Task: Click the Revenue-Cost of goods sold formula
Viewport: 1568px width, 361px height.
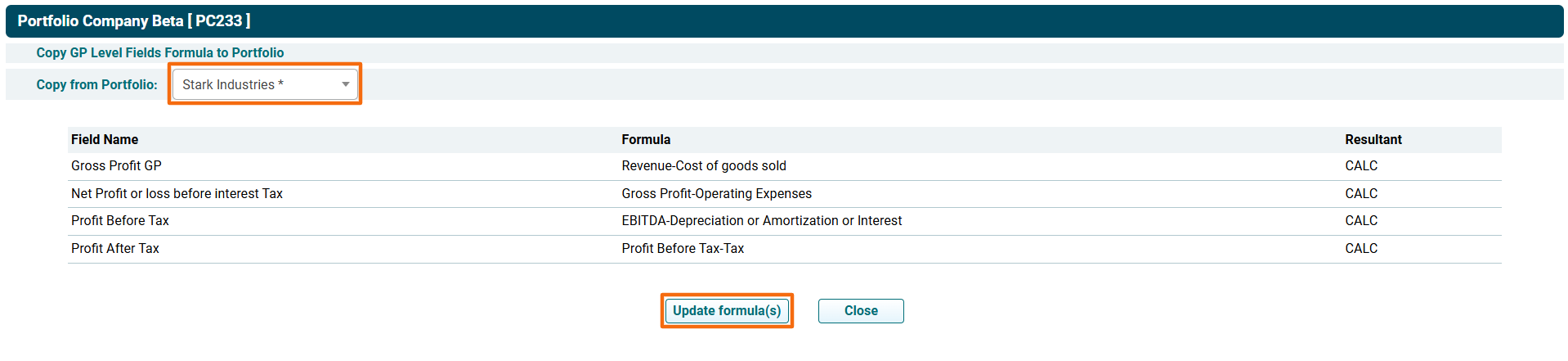Action: (703, 166)
